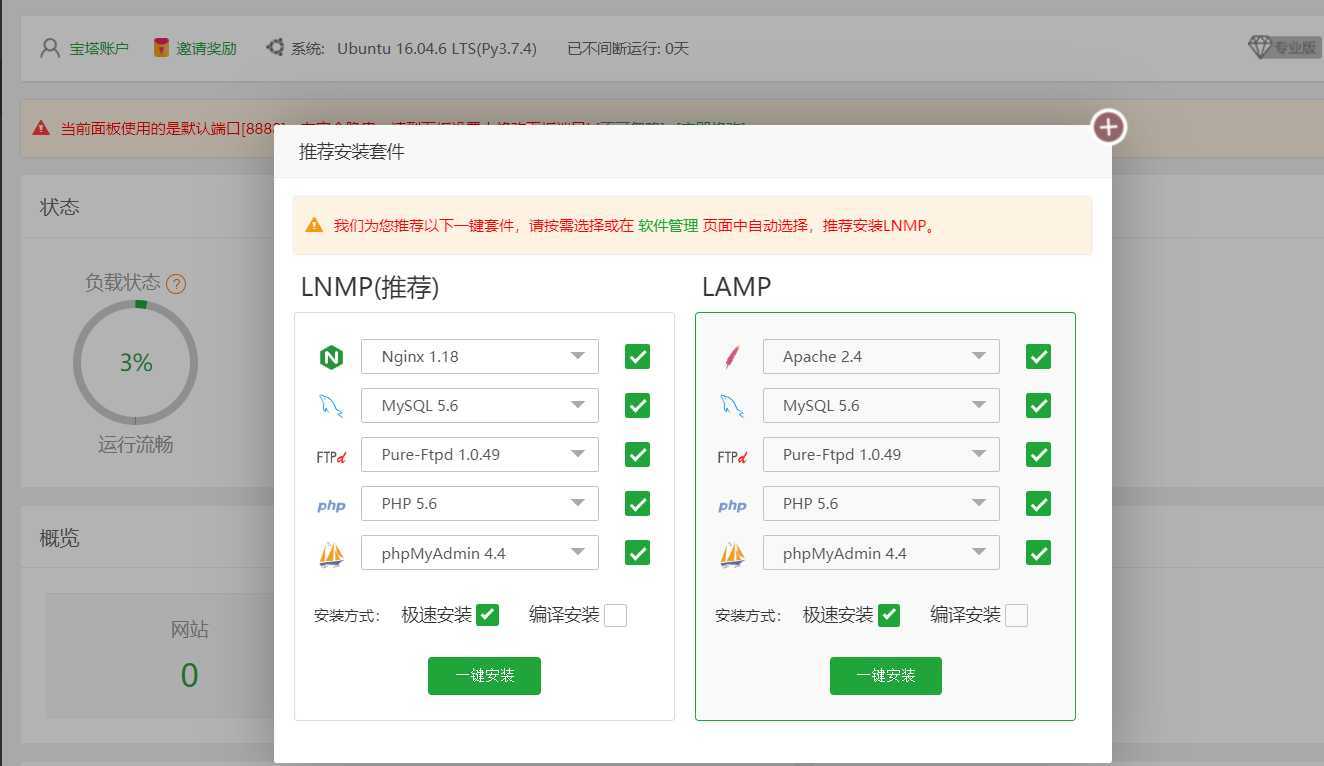Click the phpMyAdmin sailboat icon in LAMP
The image size is (1324, 766).
tap(732, 554)
